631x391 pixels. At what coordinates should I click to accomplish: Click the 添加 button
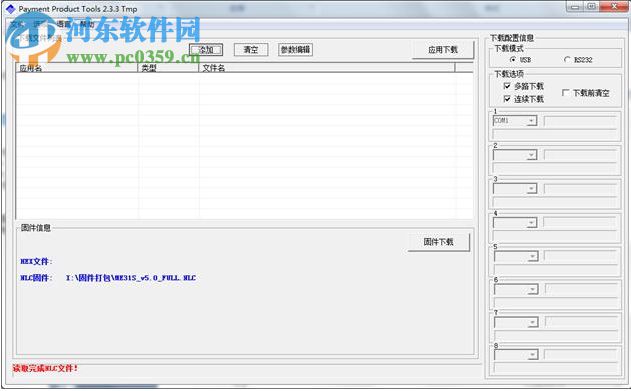206,49
